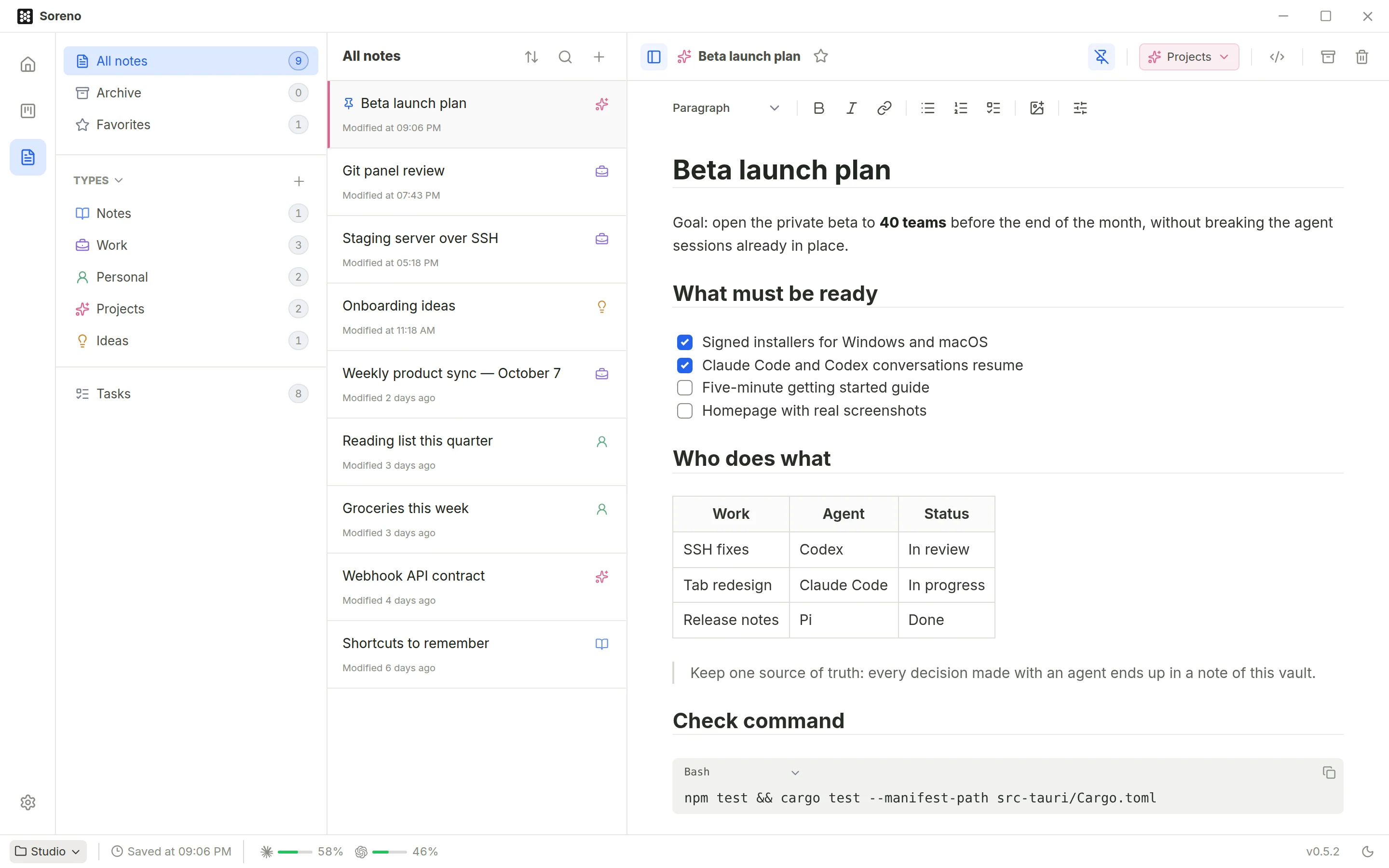Open Shortcuts to remember note

point(477,654)
